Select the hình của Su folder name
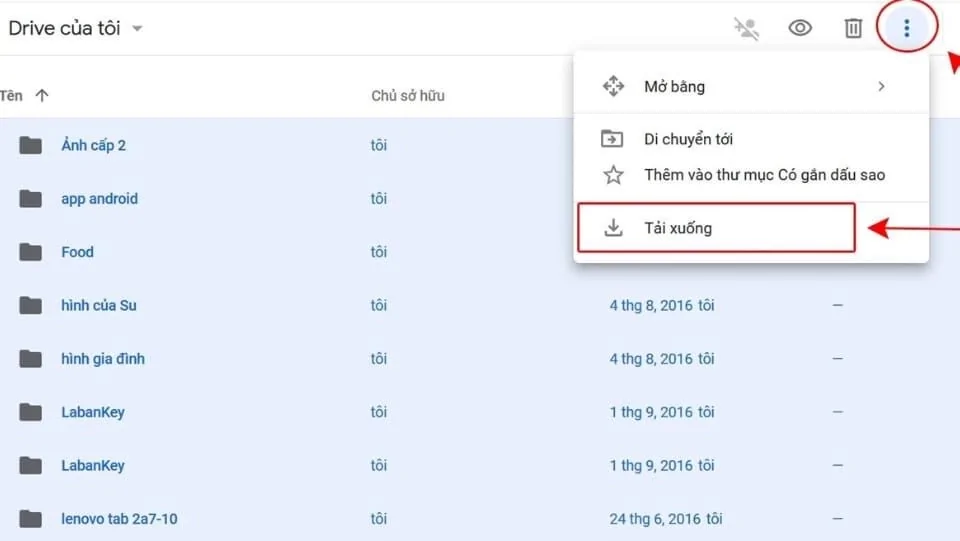 click(x=99, y=305)
